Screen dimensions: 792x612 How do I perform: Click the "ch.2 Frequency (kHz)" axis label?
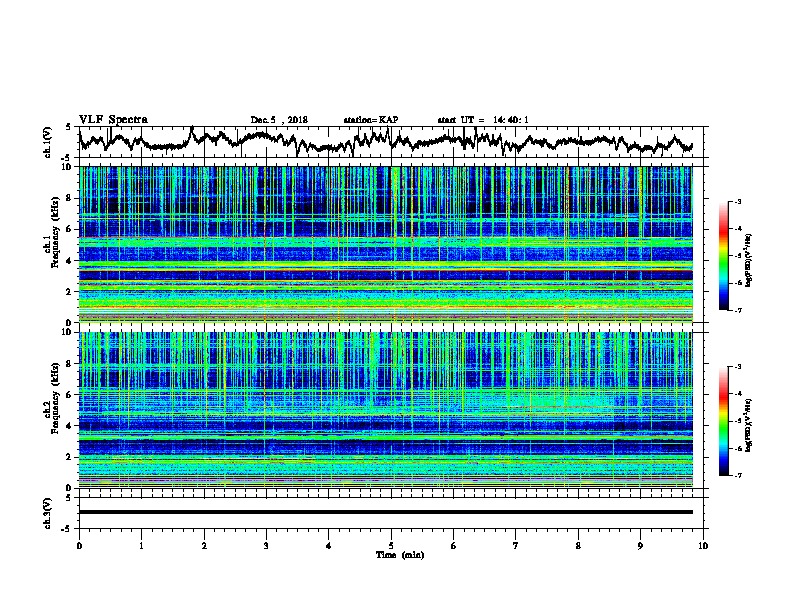(52, 399)
